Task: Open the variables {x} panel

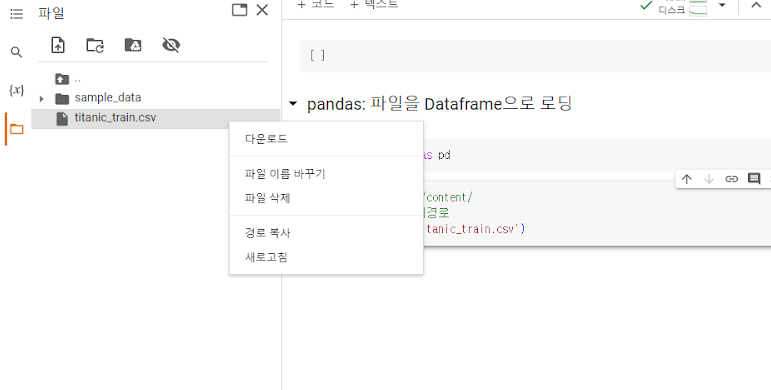Action: (16, 90)
